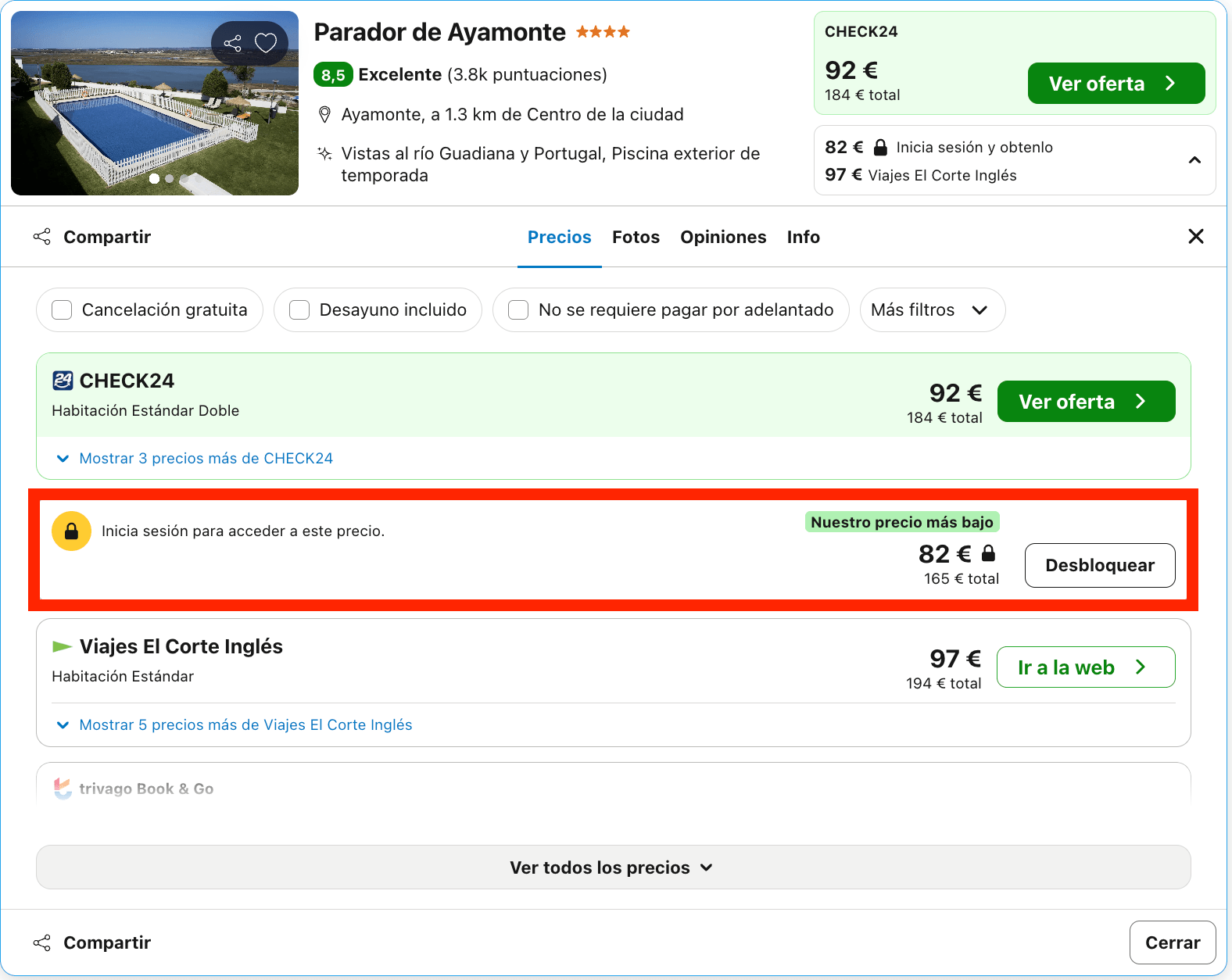This screenshot has width=1232, height=980.
Task: Click the sparkle highlights icon near Vistas al río
Action: [x=325, y=153]
